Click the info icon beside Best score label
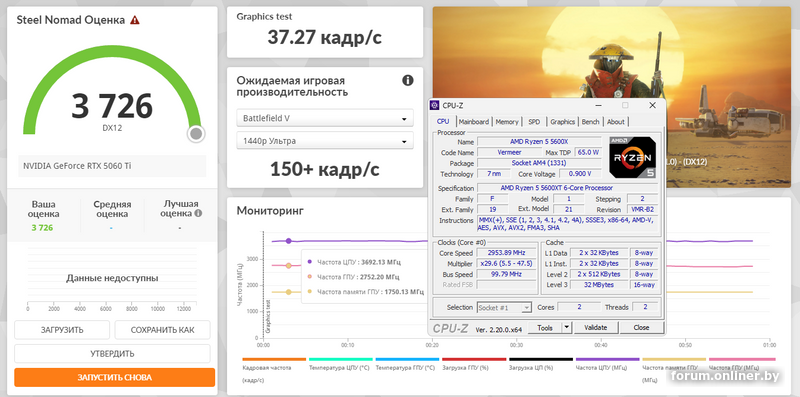The image size is (800, 397). click(198, 213)
